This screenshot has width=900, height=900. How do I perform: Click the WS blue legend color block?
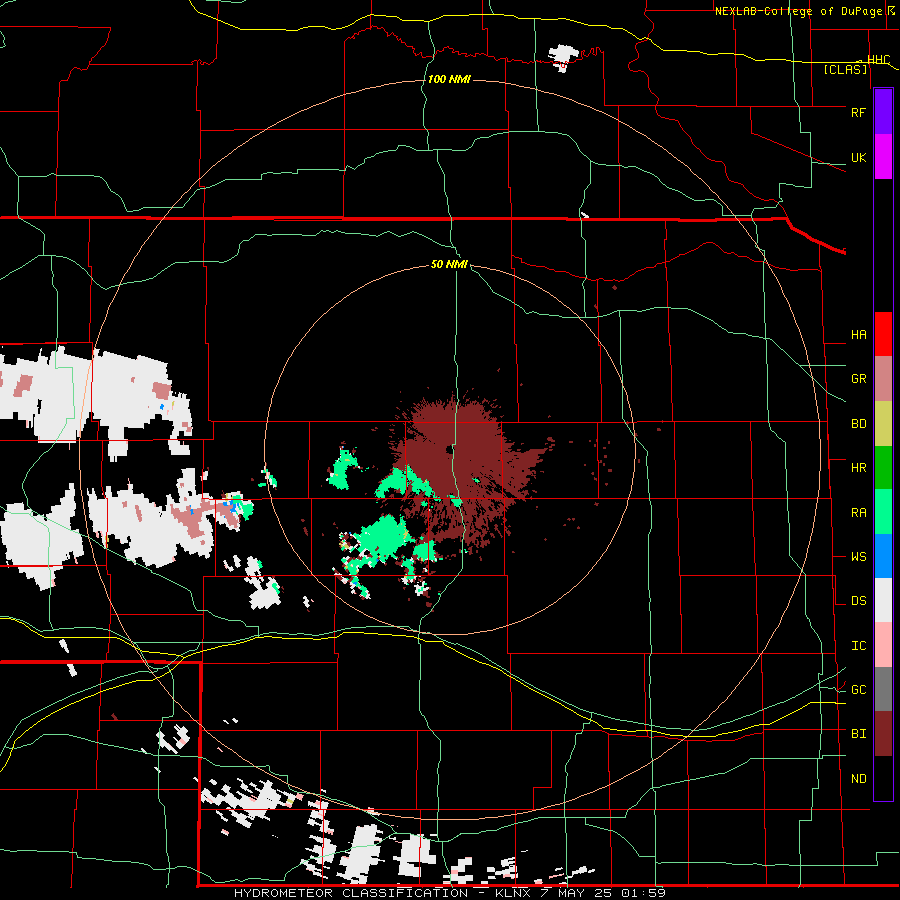(883, 556)
